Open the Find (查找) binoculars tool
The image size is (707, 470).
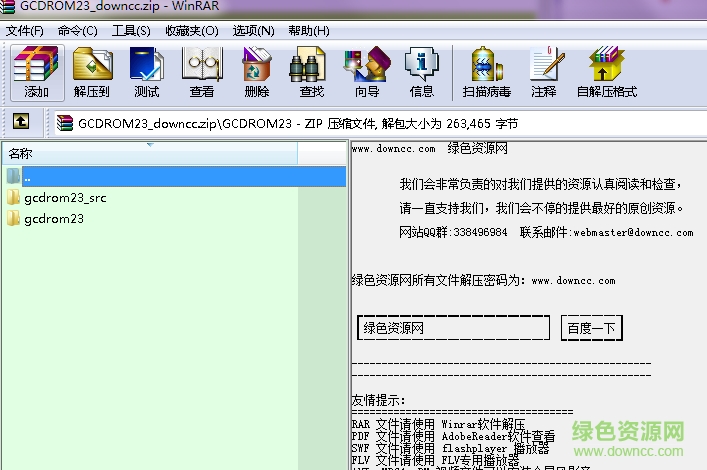tap(312, 72)
